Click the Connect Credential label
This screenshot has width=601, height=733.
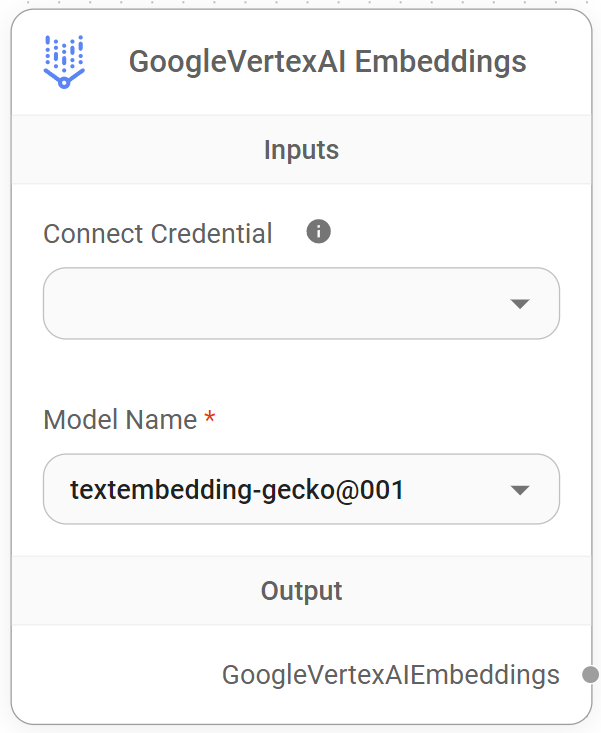click(x=158, y=234)
